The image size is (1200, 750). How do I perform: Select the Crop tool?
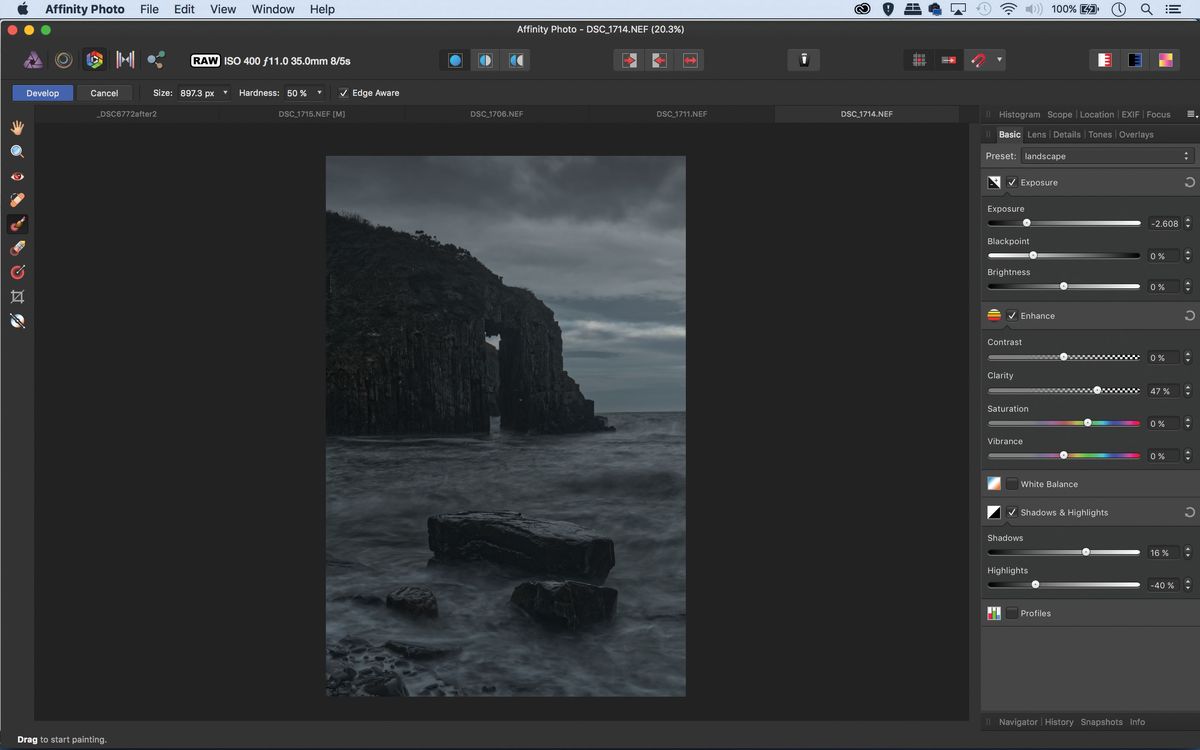16,296
